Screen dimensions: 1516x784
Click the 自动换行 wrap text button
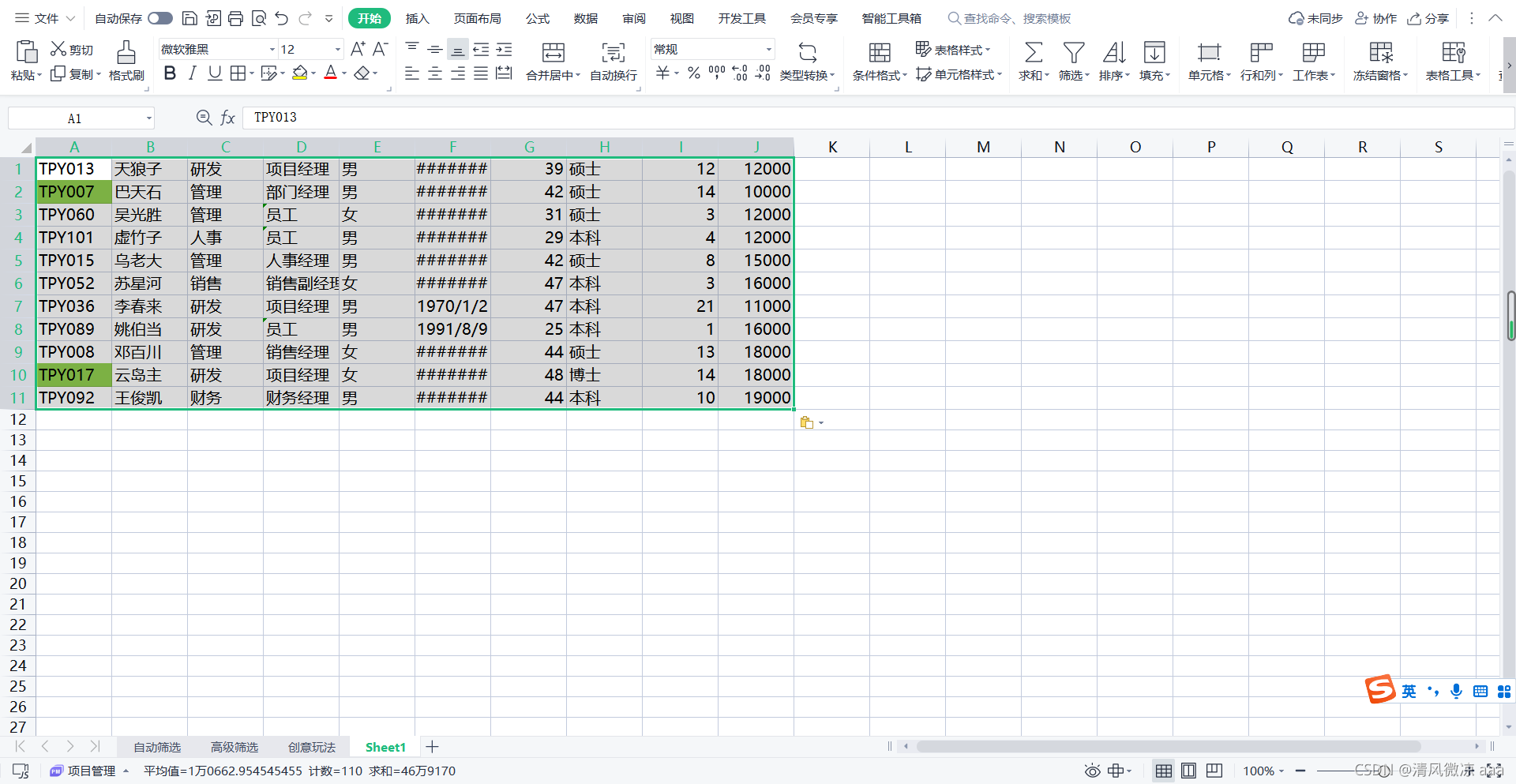614,62
